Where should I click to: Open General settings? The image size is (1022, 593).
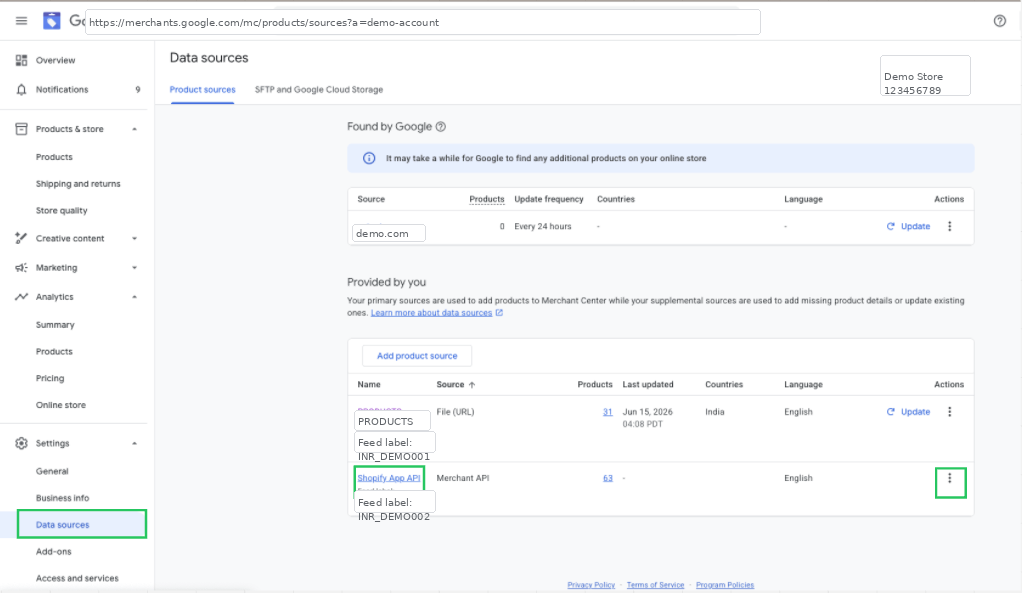[x=52, y=471]
